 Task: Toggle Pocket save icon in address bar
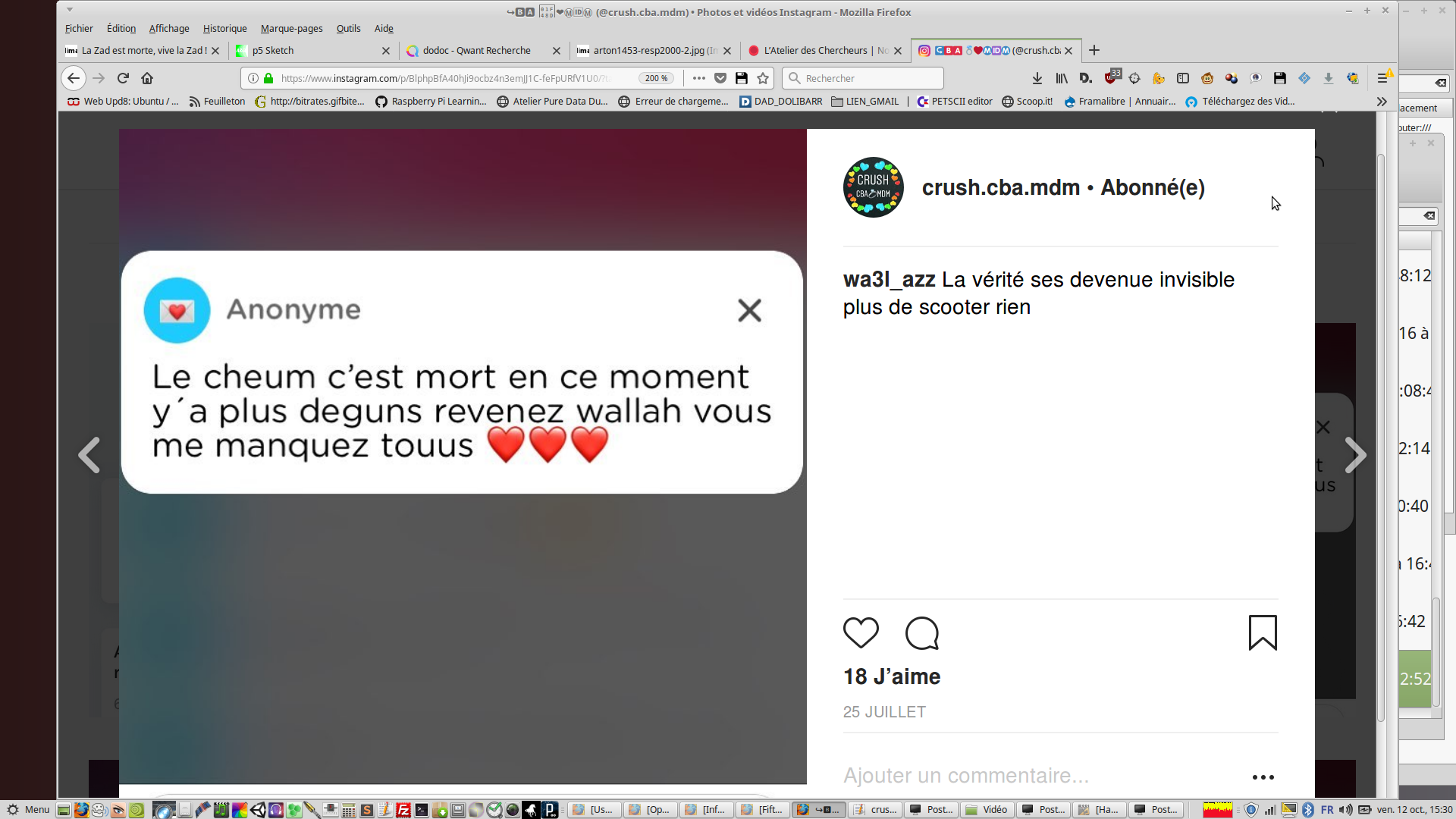tap(720, 78)
